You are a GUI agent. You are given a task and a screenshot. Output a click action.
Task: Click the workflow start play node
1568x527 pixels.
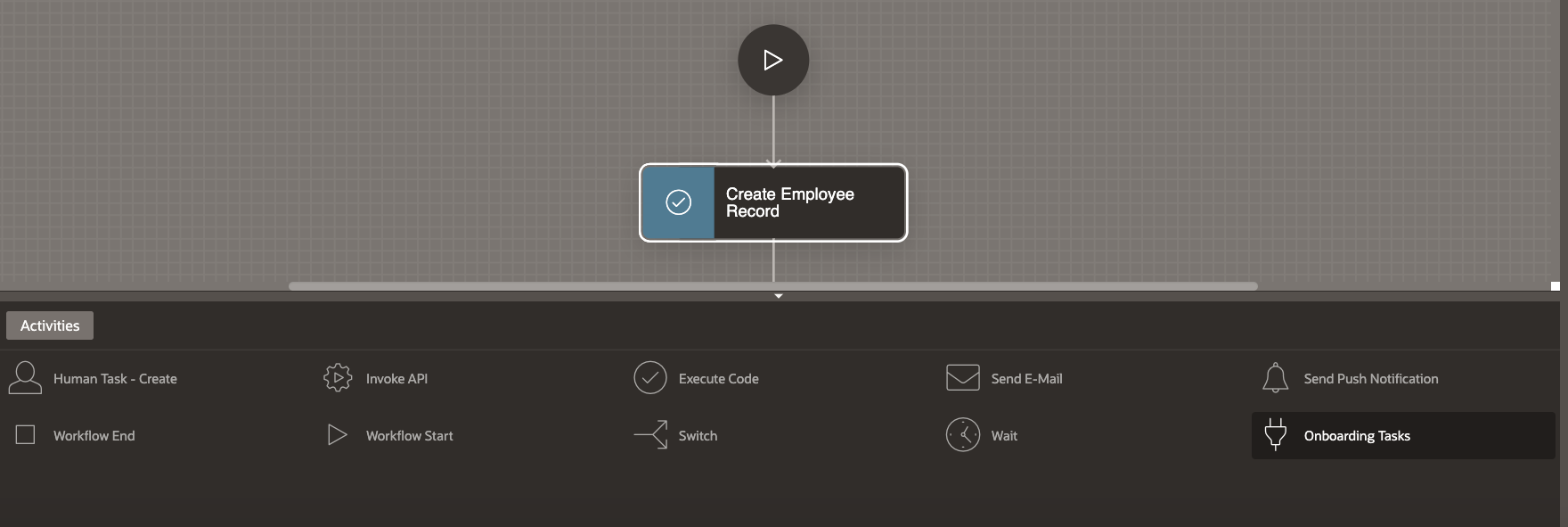(773, 60)
